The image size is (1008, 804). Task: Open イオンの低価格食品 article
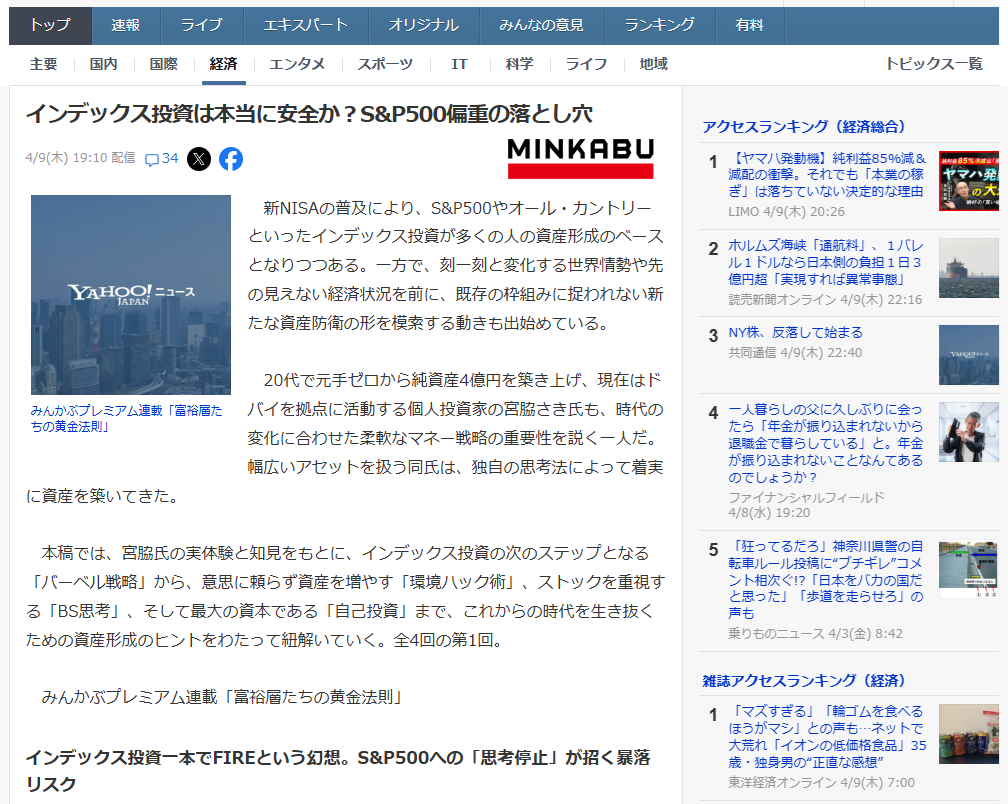click(827, 737)
